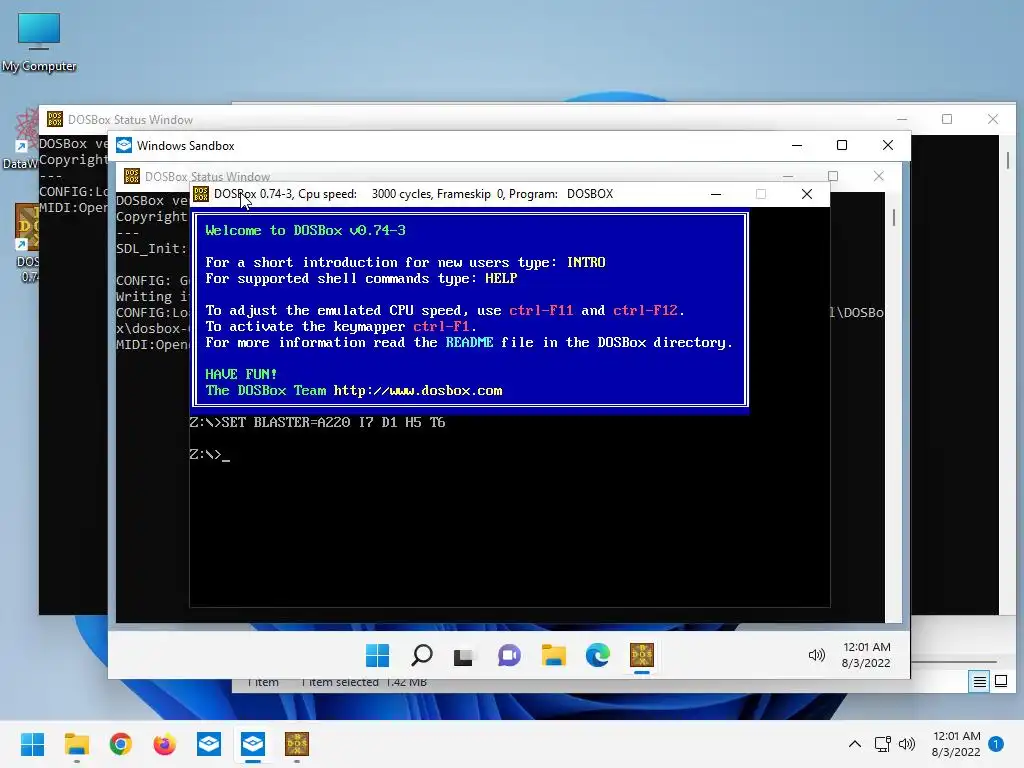1024x768 pixels.
Task: Open My Computer desktop icon
Action: (x=39, y=42)
